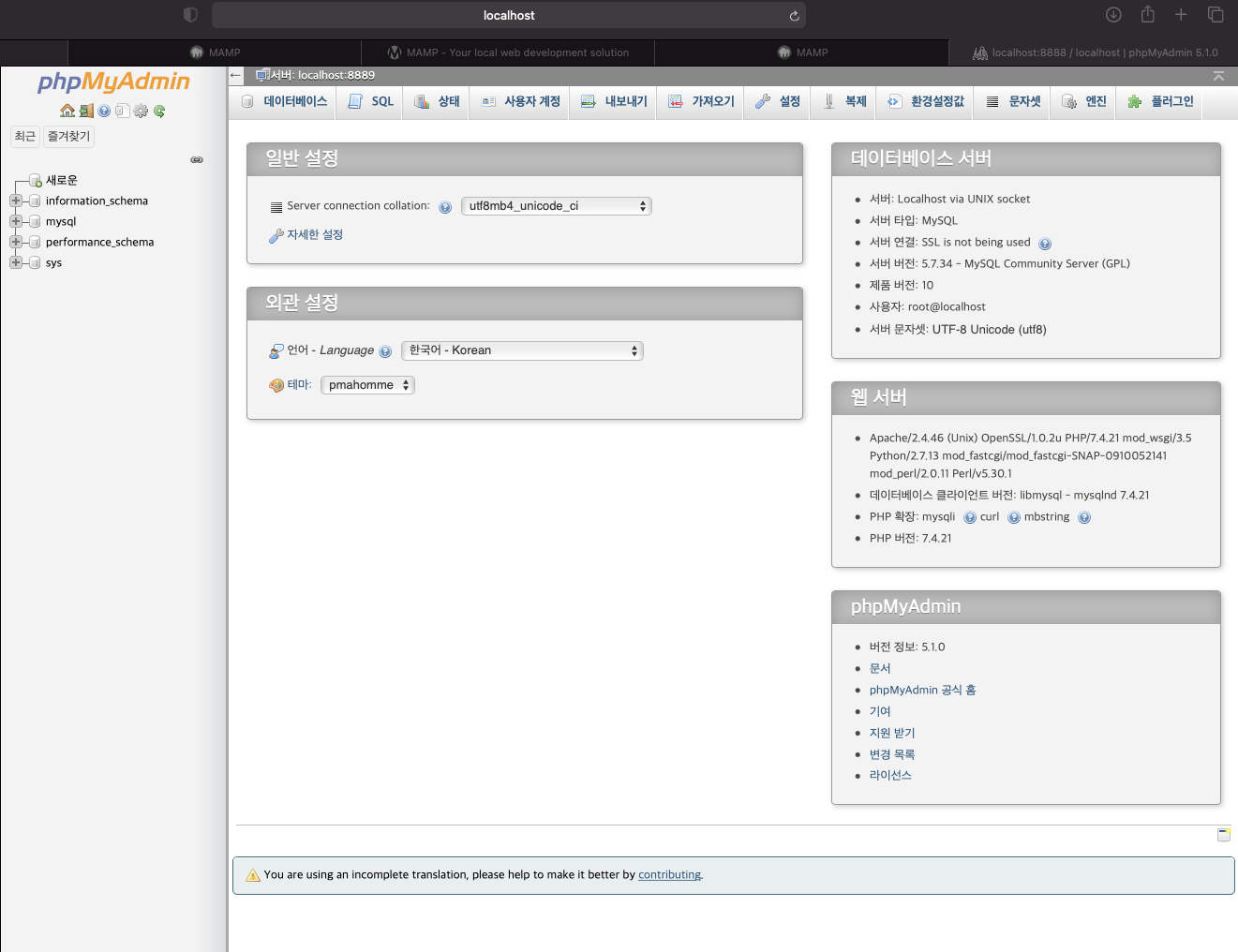Click the 테마 theme link
Screen dimensions: 1238x952
click(299, 385)
